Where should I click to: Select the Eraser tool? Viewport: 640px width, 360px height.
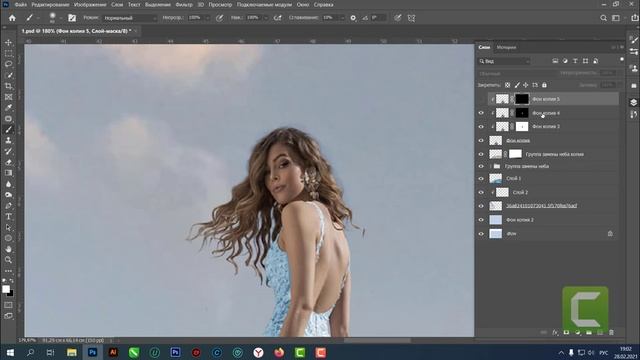8,162
